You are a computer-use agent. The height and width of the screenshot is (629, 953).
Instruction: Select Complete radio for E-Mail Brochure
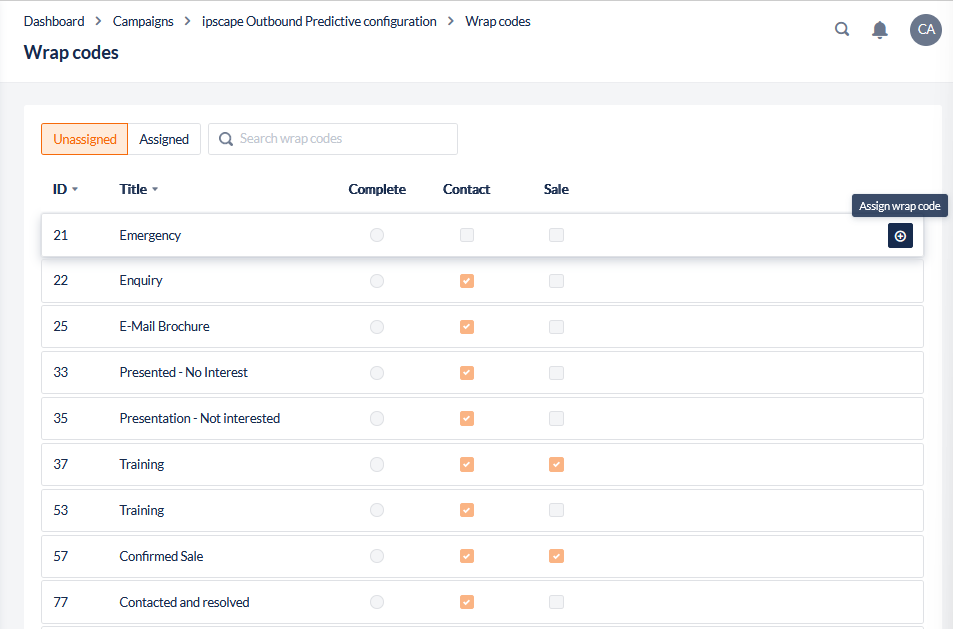[377, 327]
